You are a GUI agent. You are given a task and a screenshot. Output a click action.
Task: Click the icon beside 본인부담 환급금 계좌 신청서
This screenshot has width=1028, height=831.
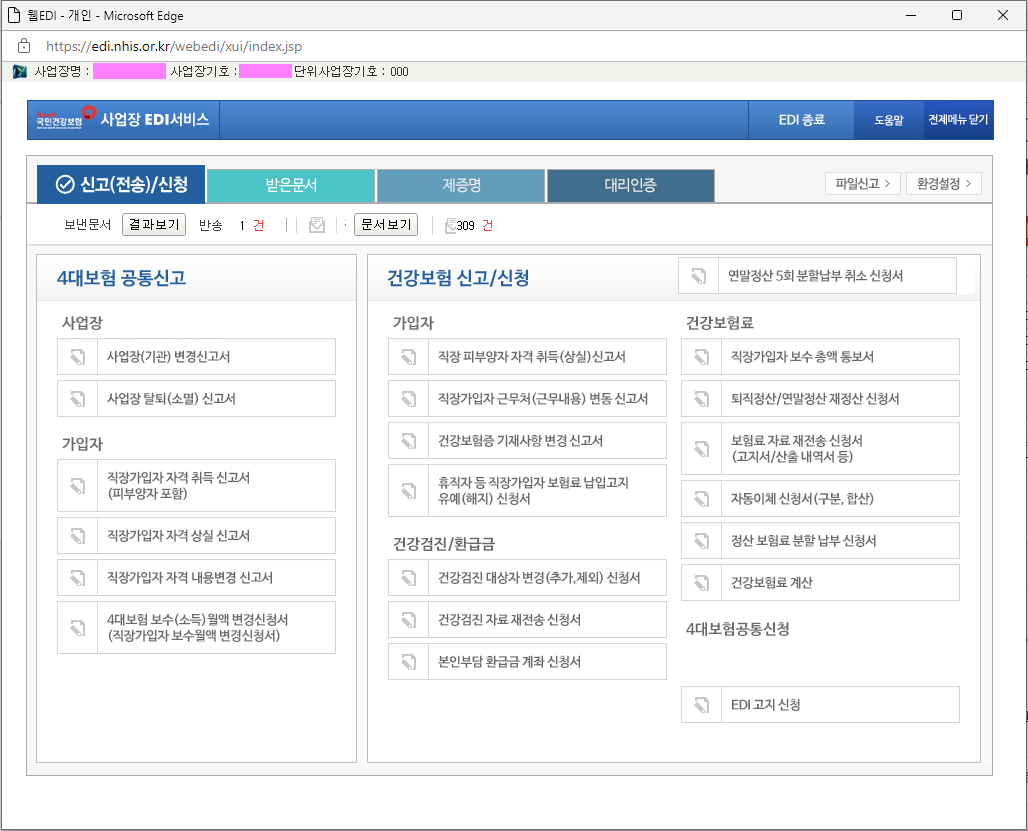pyautogui.click(x=408, y=662)
